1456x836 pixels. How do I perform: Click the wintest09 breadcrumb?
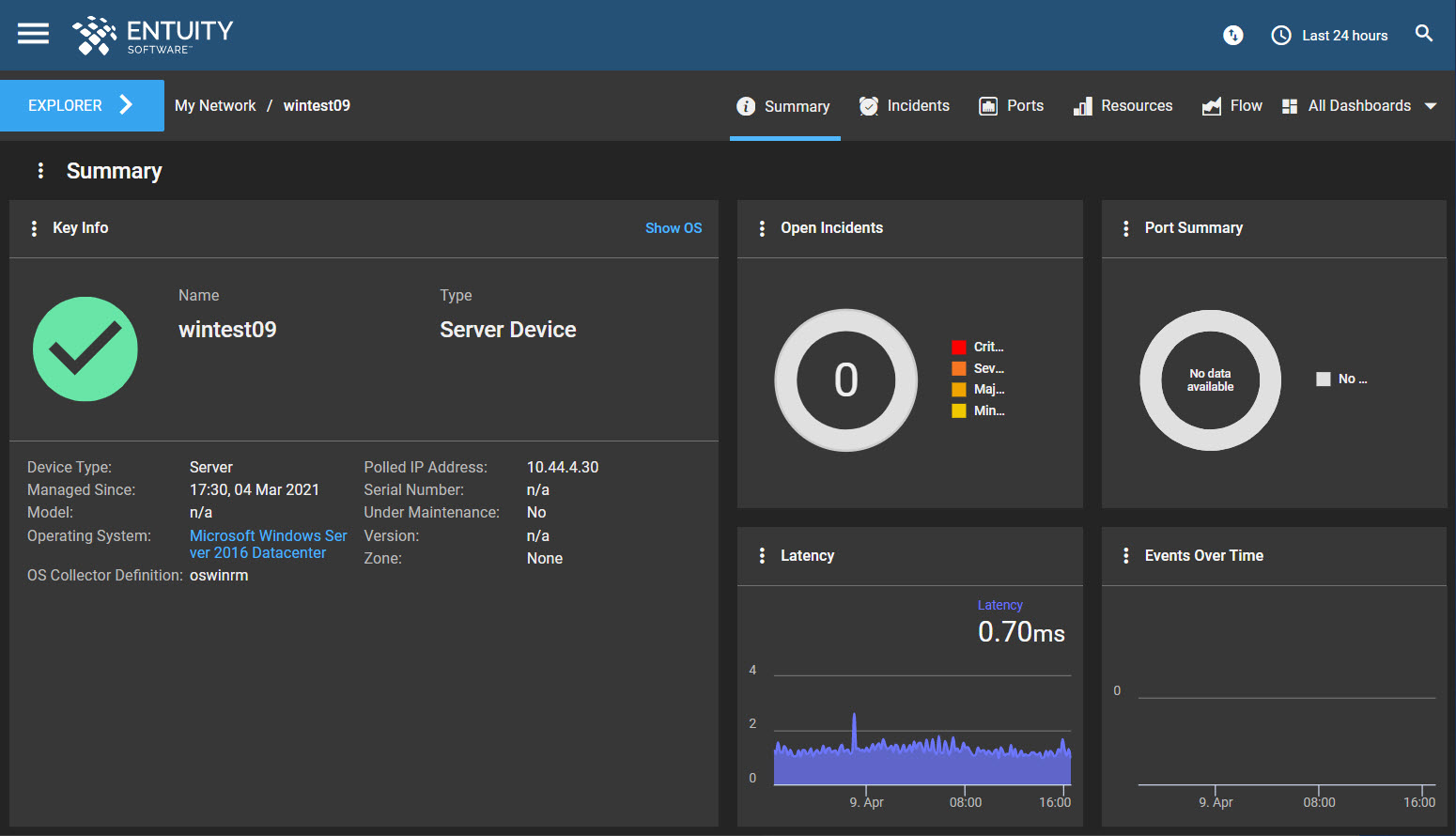[x=317, y=106]
